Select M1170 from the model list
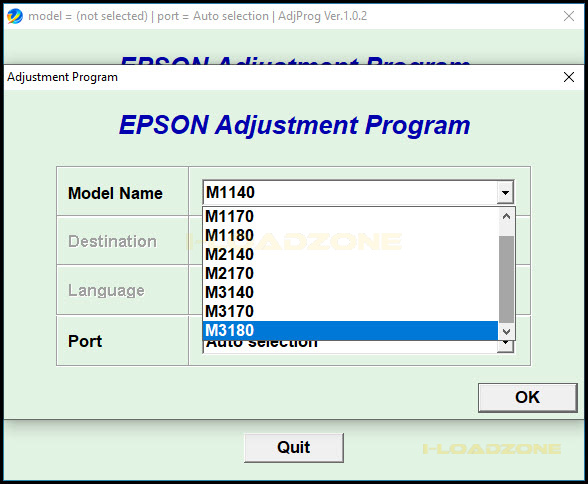Image resolution: width=588 pixels, height=484 pixels. pyautogui.click(x=350, y=216)
